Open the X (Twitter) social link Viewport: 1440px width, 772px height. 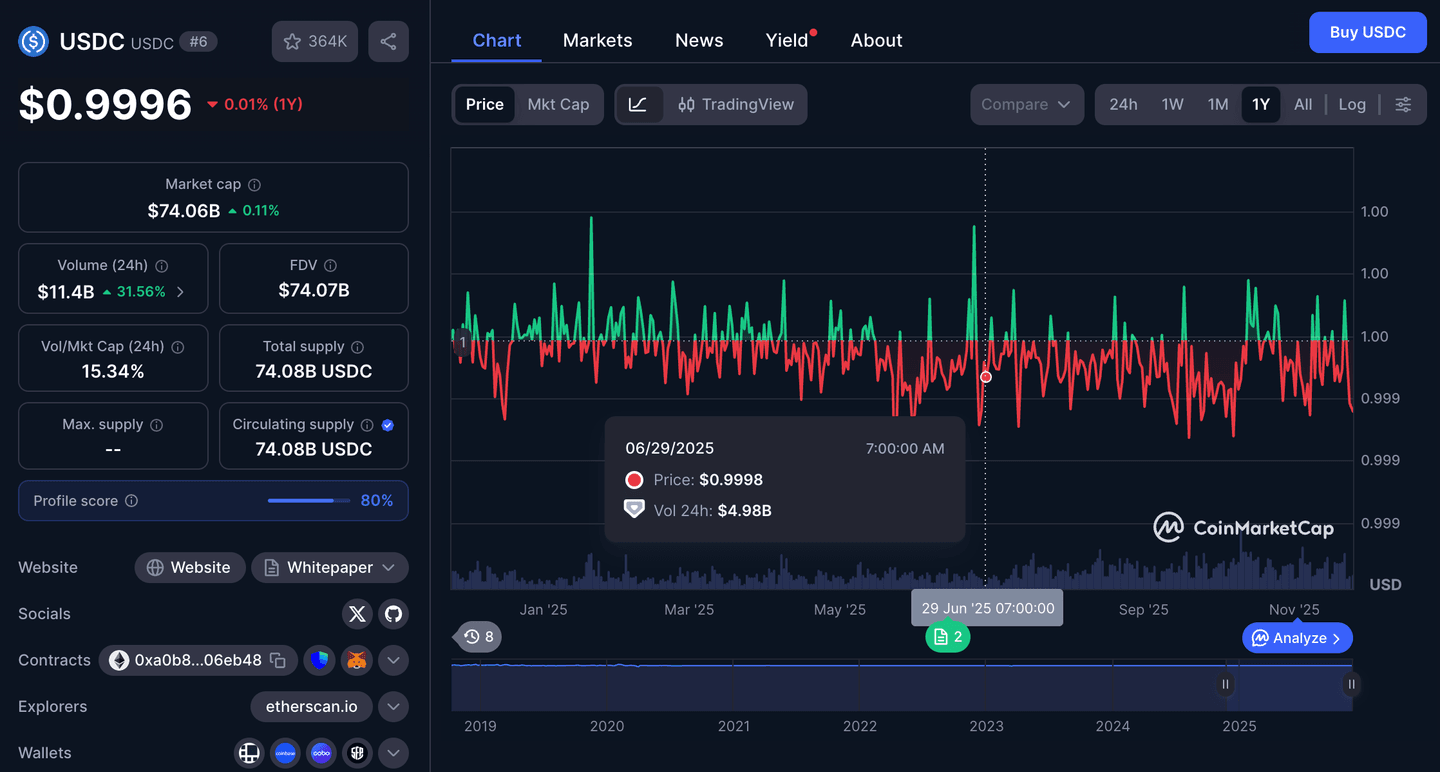tap(357, 614)
